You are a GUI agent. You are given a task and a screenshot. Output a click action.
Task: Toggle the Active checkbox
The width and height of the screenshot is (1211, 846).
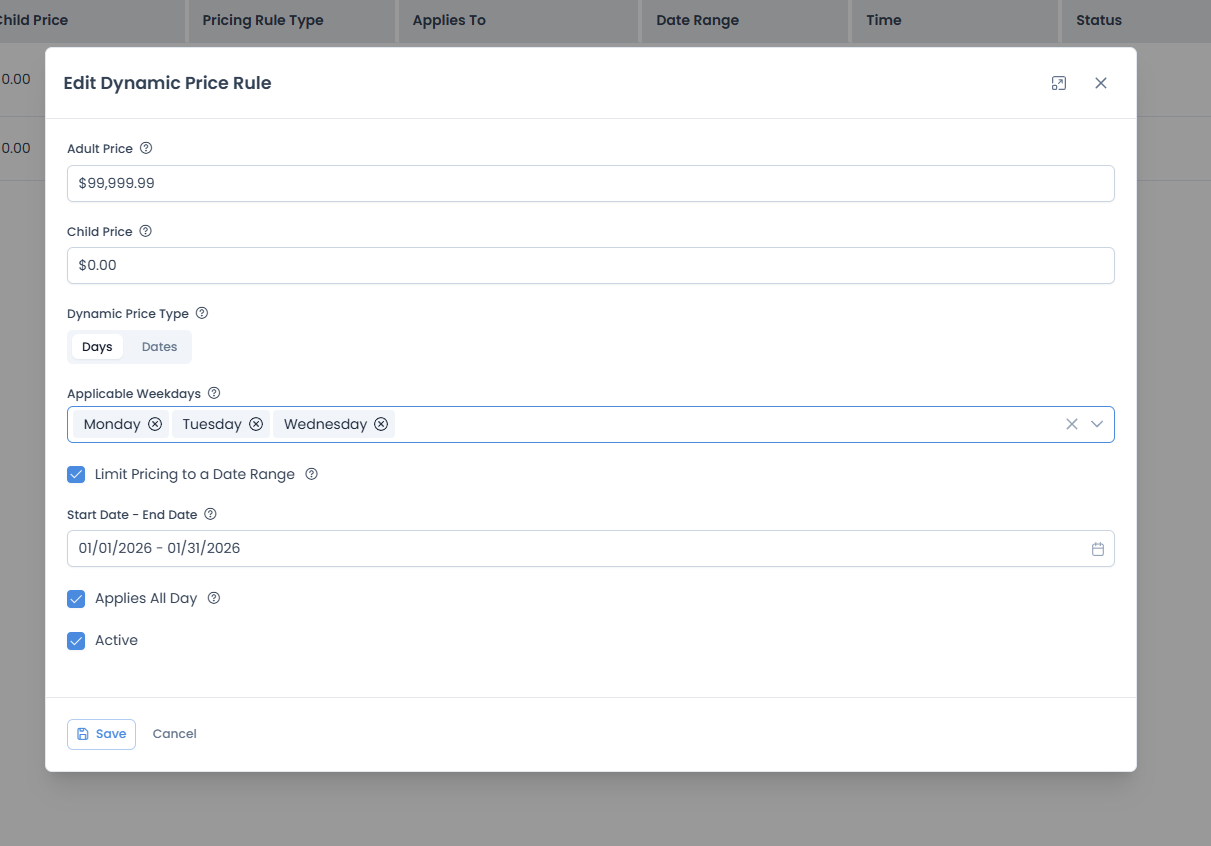(x=76, y=641)
